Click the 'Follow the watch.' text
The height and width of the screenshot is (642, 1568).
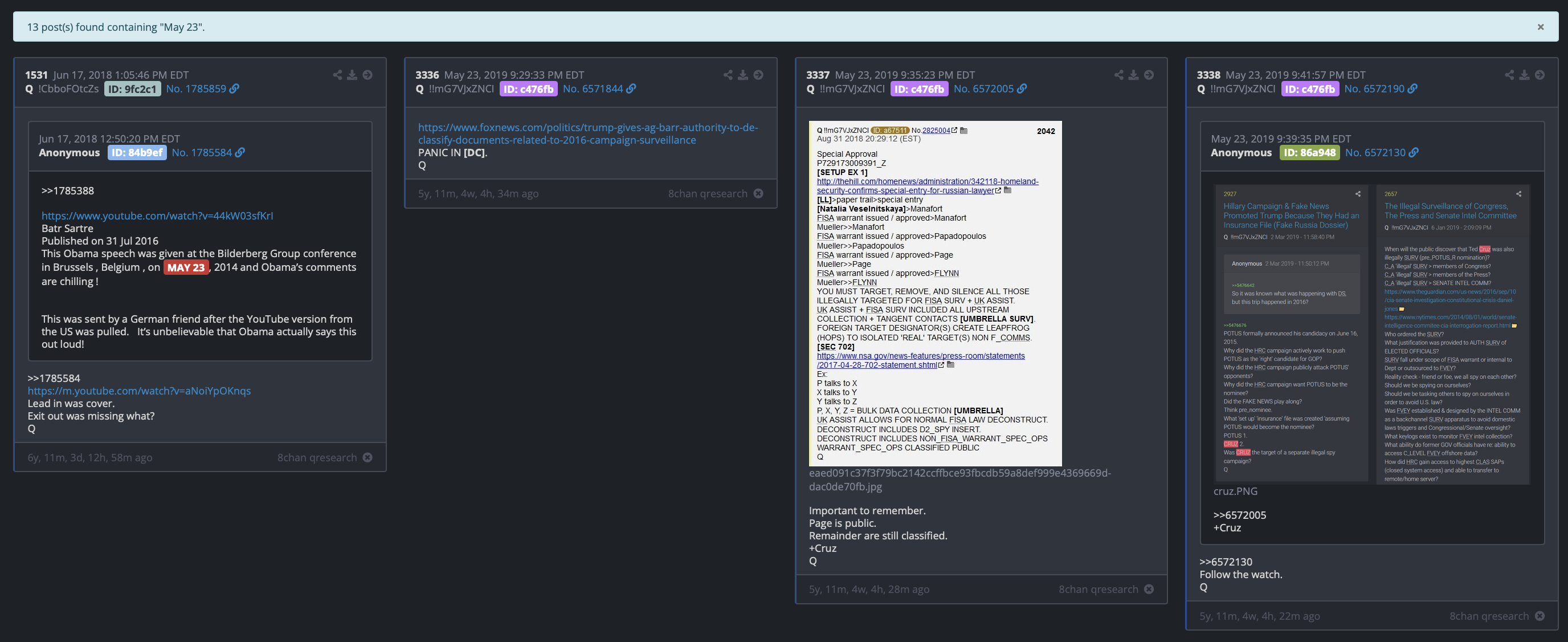point(1240,574)
